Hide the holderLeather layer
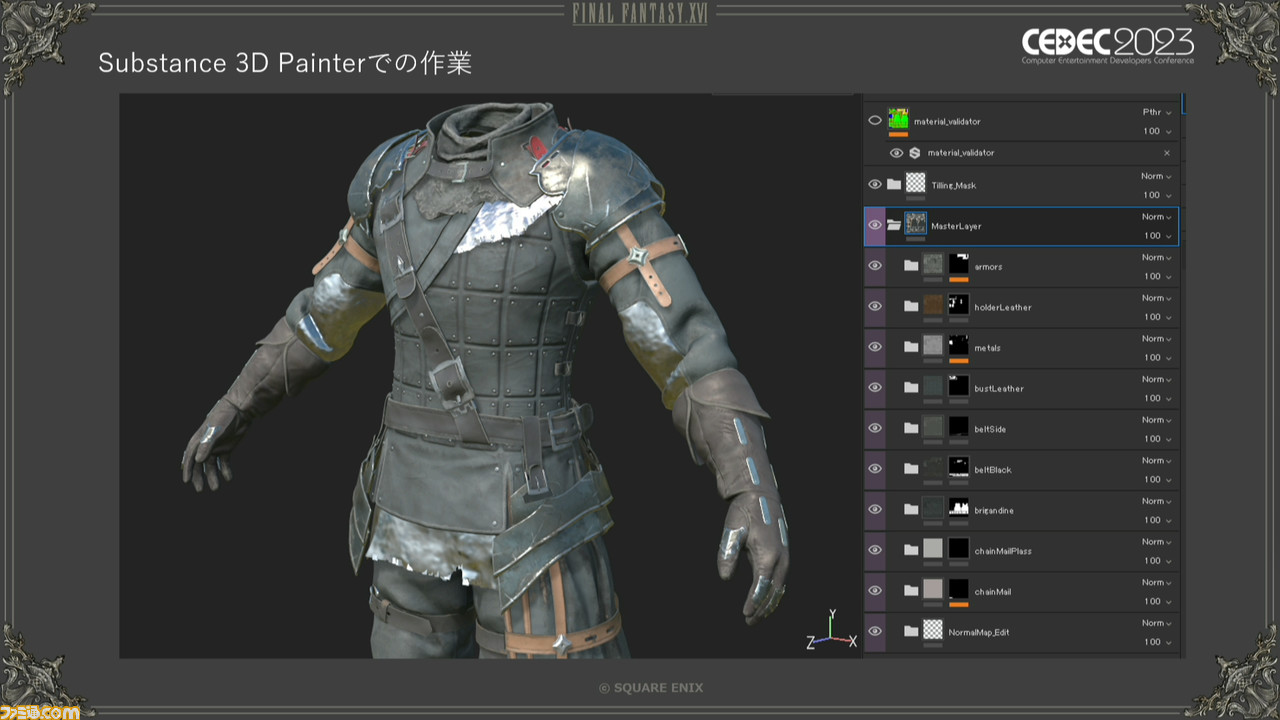The image size is (1280, 720). point(875,306)
